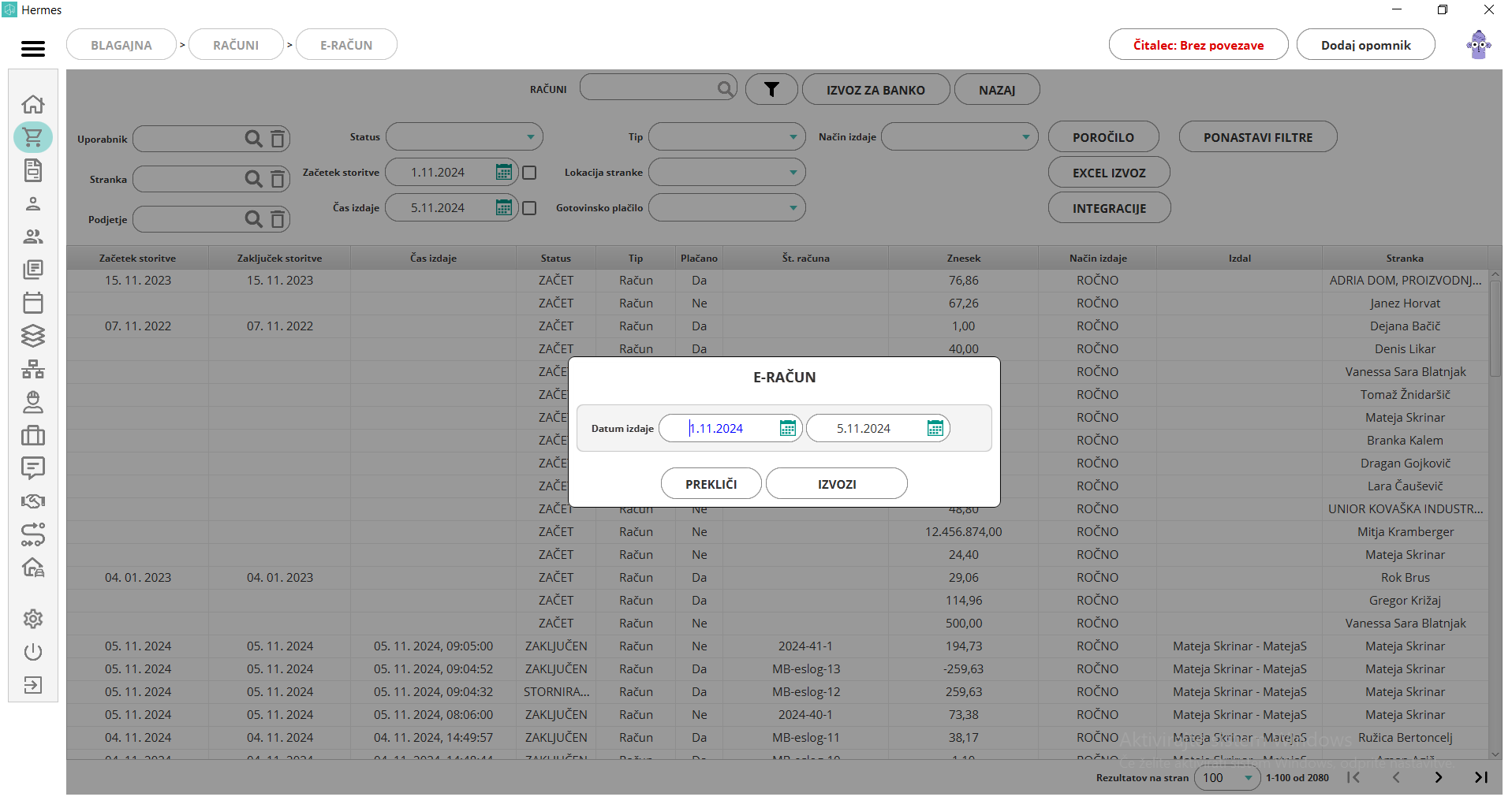Select row with invoice number 2024-41-1

777,646
